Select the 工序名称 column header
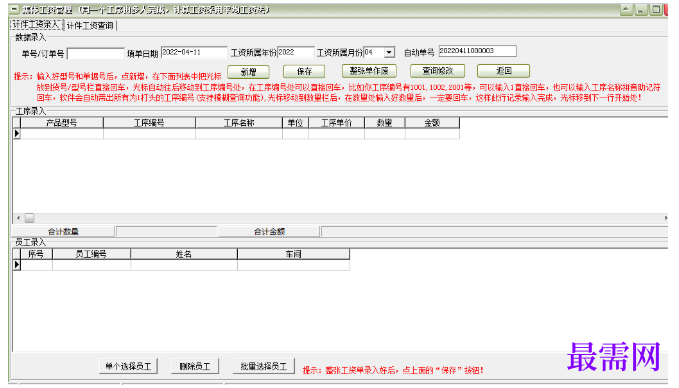679x388 pixels. 239,123
